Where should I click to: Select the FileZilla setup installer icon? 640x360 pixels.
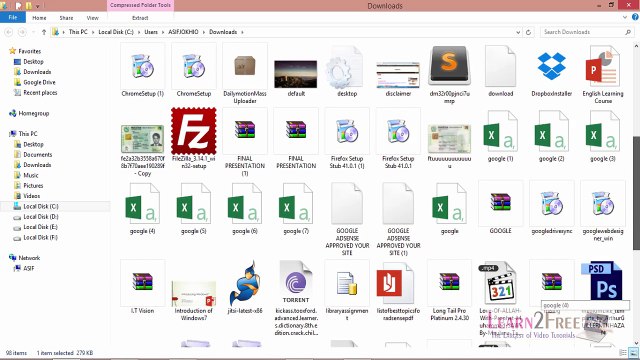194,131
